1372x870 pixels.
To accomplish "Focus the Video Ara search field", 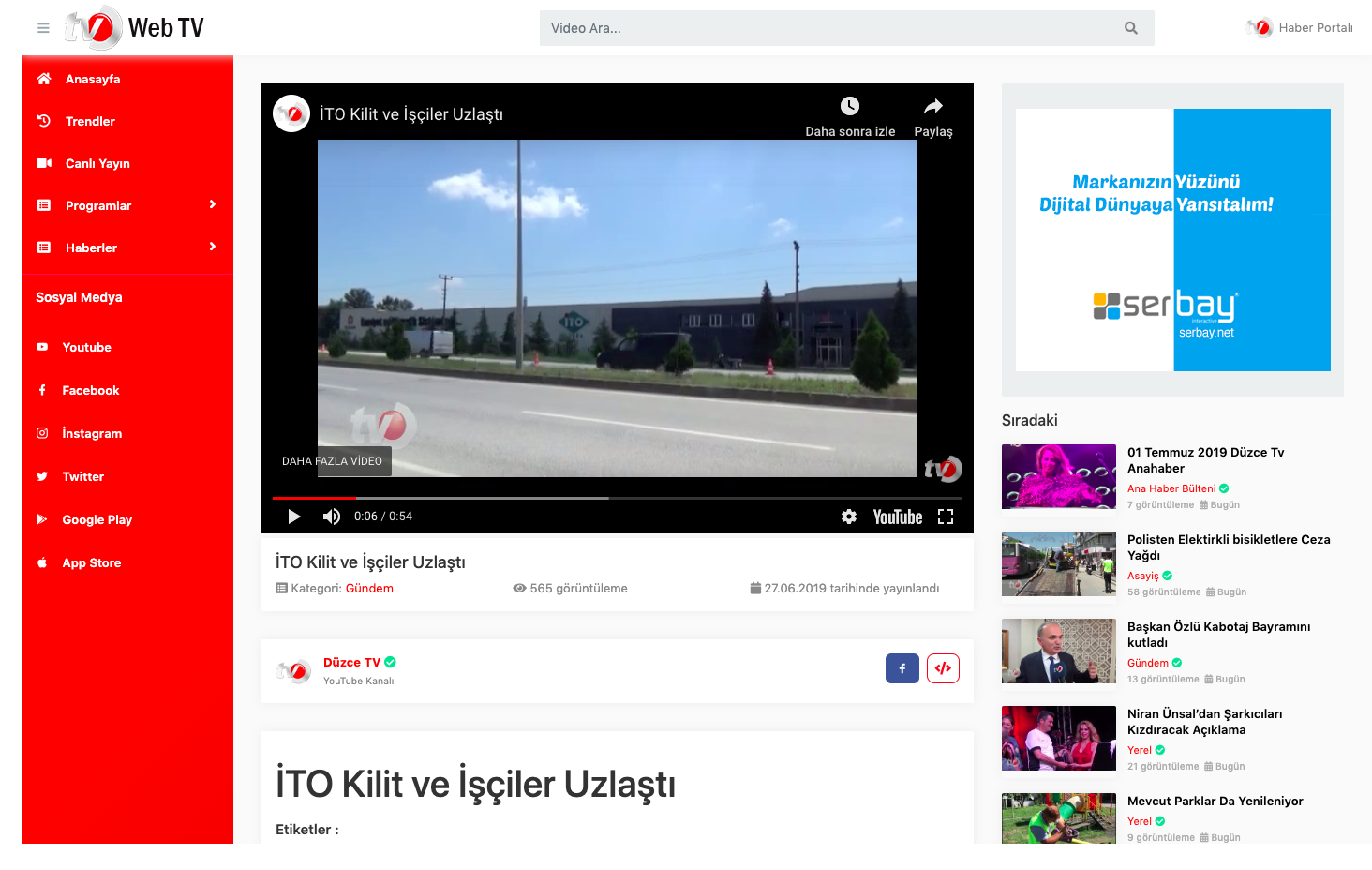I will click(x=847, y=28).
